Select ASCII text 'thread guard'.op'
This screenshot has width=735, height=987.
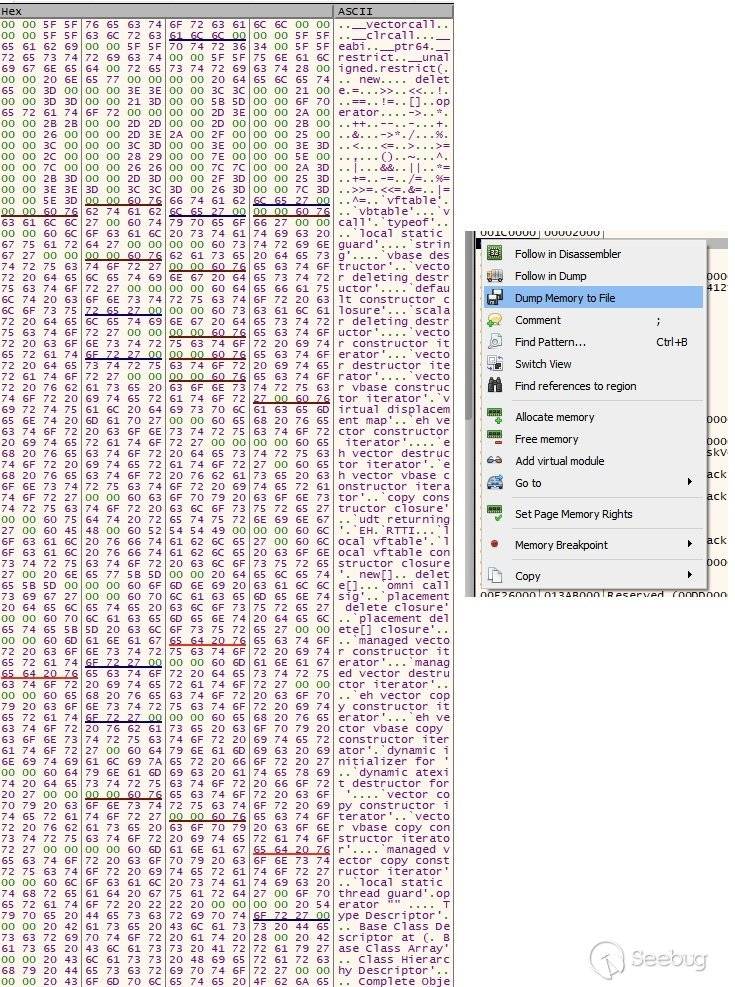pyautogui.click(x=394, y=894)
